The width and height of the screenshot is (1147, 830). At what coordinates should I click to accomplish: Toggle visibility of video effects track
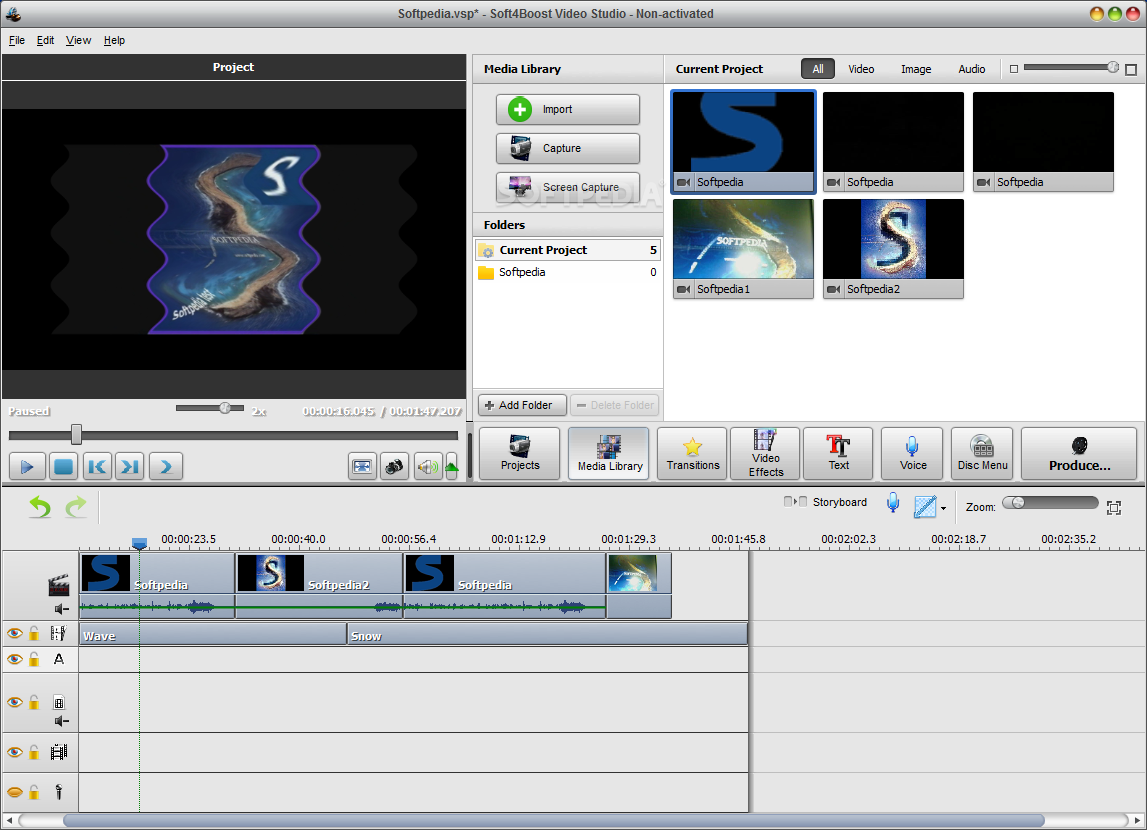pyautogui.click(x=14, y=633)
